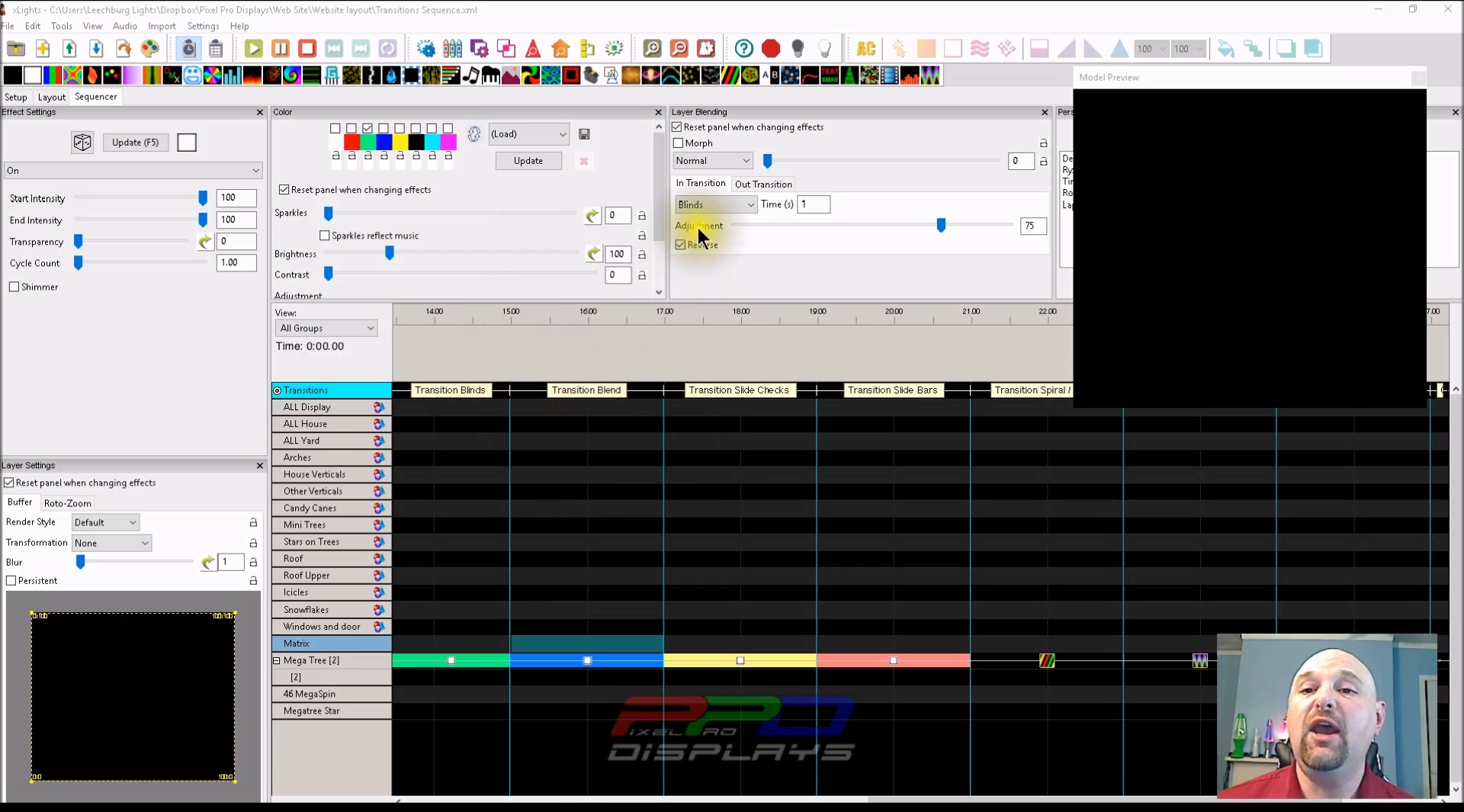
Task: Toggle the Shimmer checkbox
Action: coord(14,287)
